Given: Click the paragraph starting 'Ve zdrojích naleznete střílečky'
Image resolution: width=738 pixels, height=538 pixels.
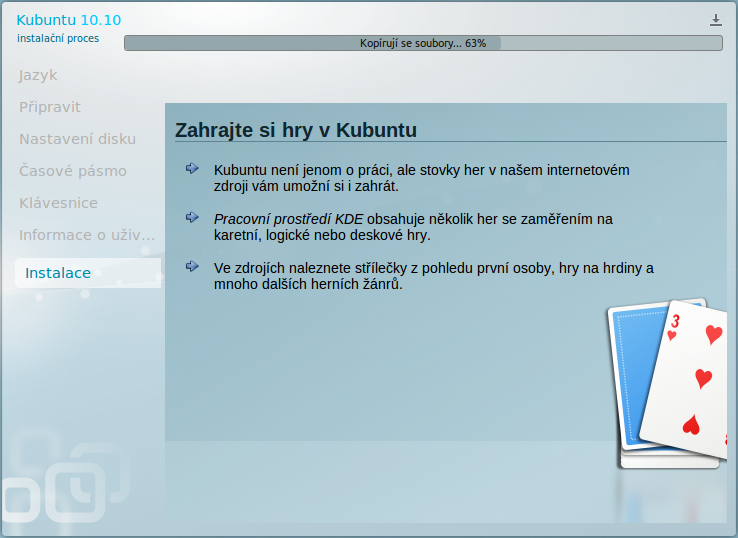Looking at the screenshot, I should (x=433, y=276).
